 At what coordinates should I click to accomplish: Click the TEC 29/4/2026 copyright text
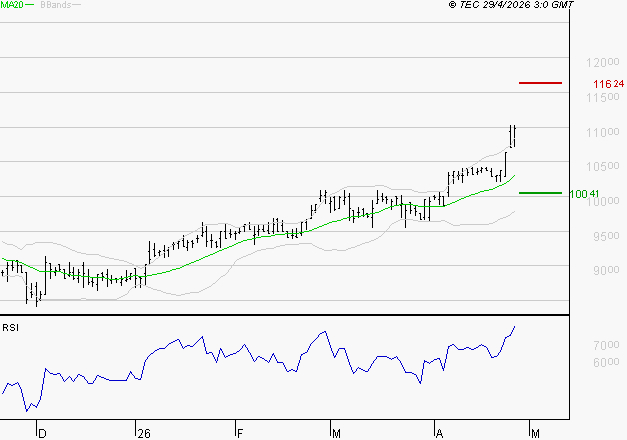click(x=511, y=5)
